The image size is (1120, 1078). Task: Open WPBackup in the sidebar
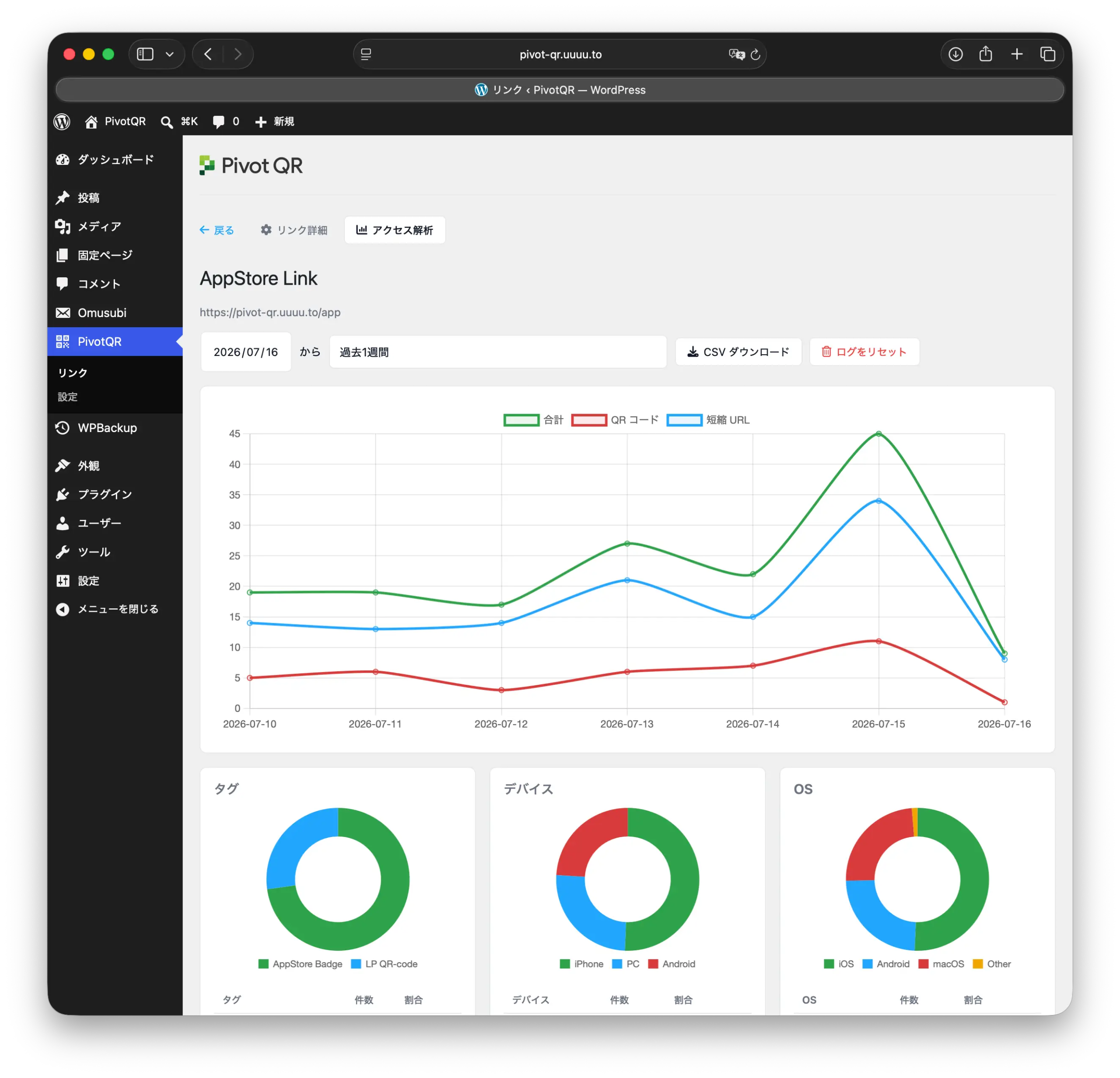click(x=115, y=428)
